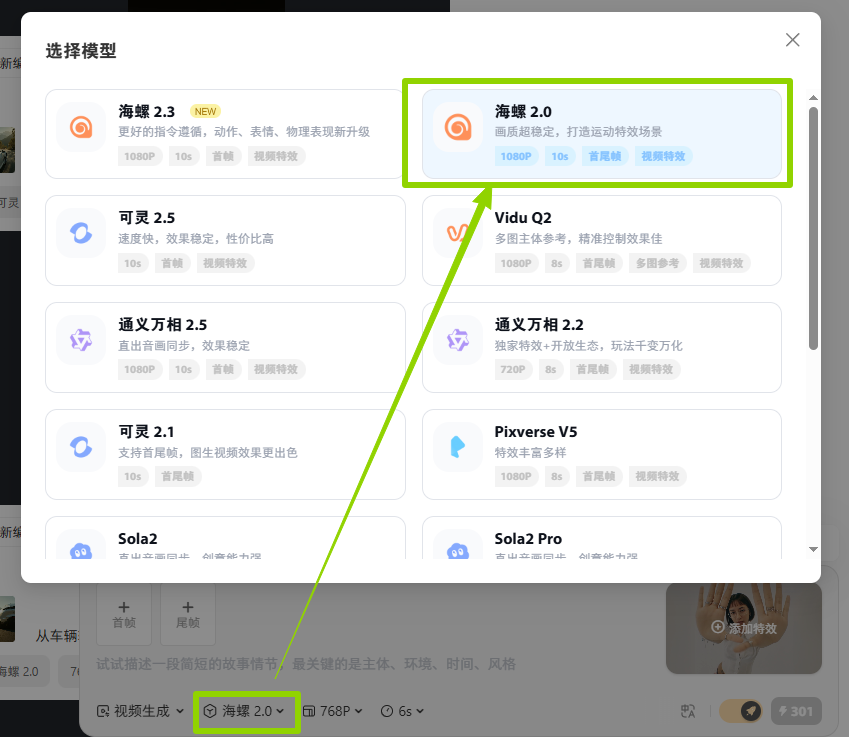Click the 首帧 add frame button
The height and width of the screenshot is (737, 849).
[x=124, y=613]
